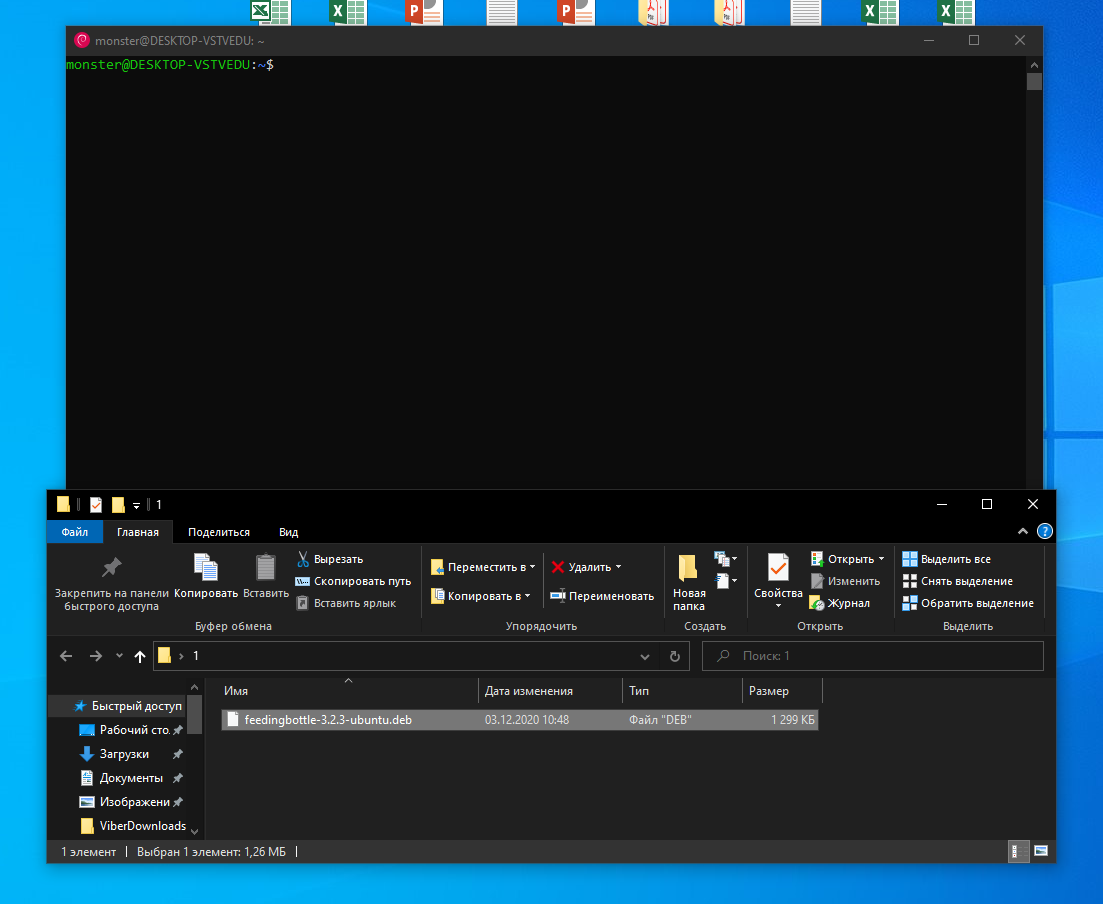Viewport: 1103px width, 904px height.
Task: Open the Вид ribbon tab
Action: tap(288, 532)
